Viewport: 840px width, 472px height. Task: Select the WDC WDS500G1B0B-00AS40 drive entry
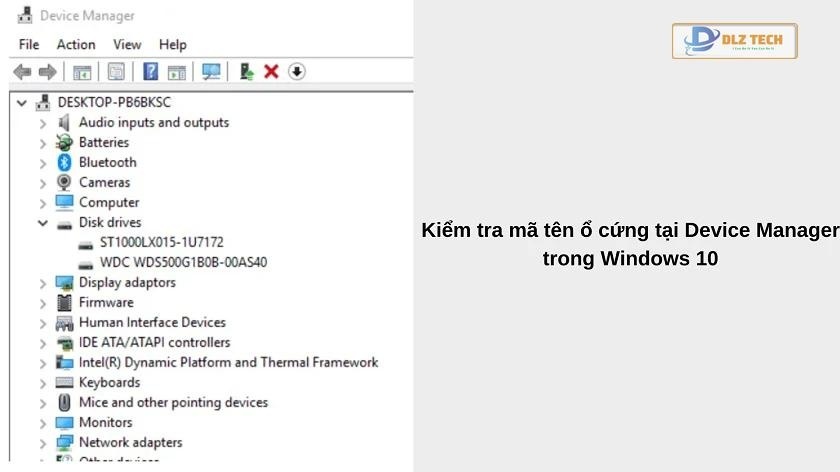coord(183,263)
